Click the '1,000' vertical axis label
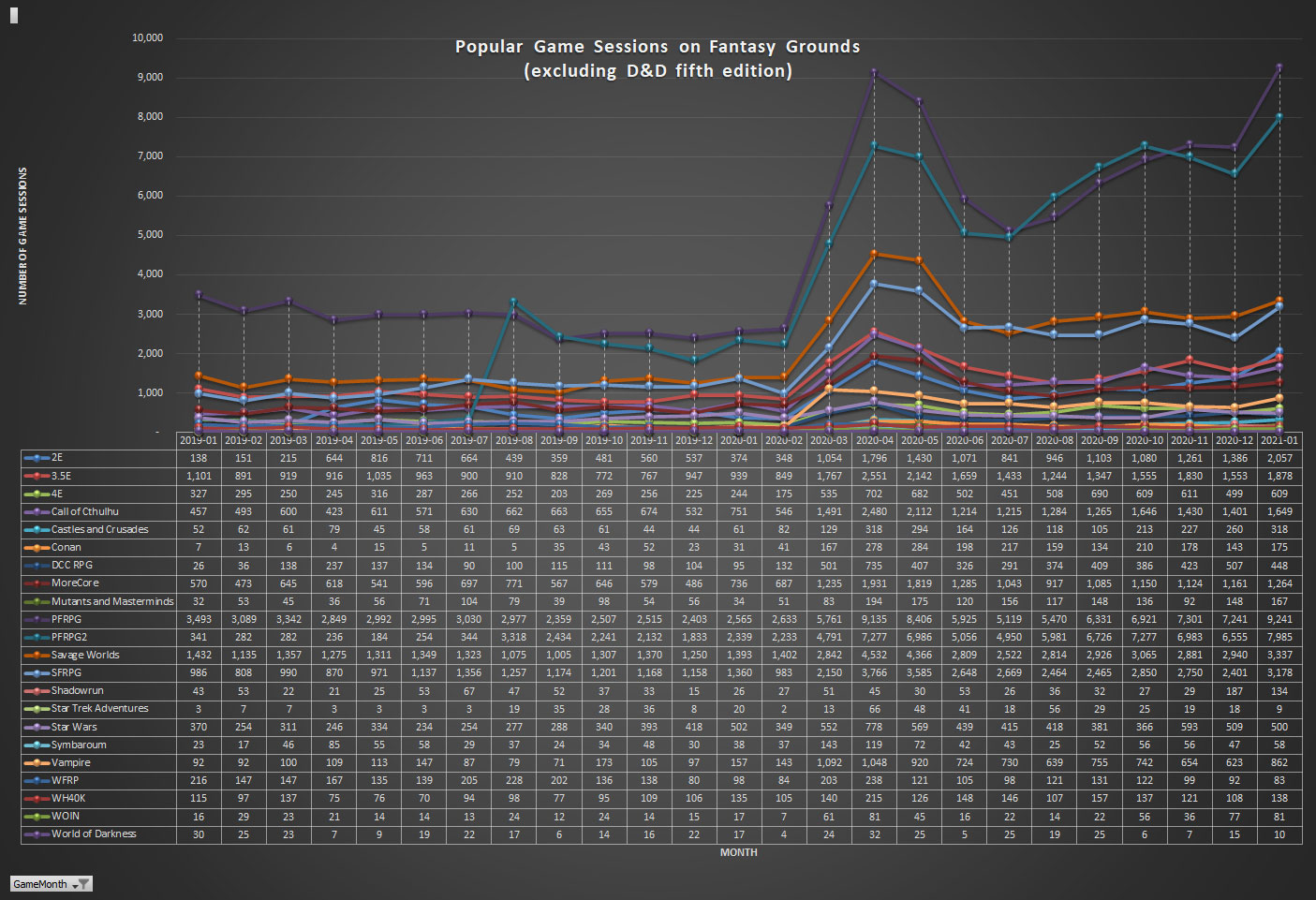Image resolution: width=1316 pixels, height=900 pixels. point(150,392)
